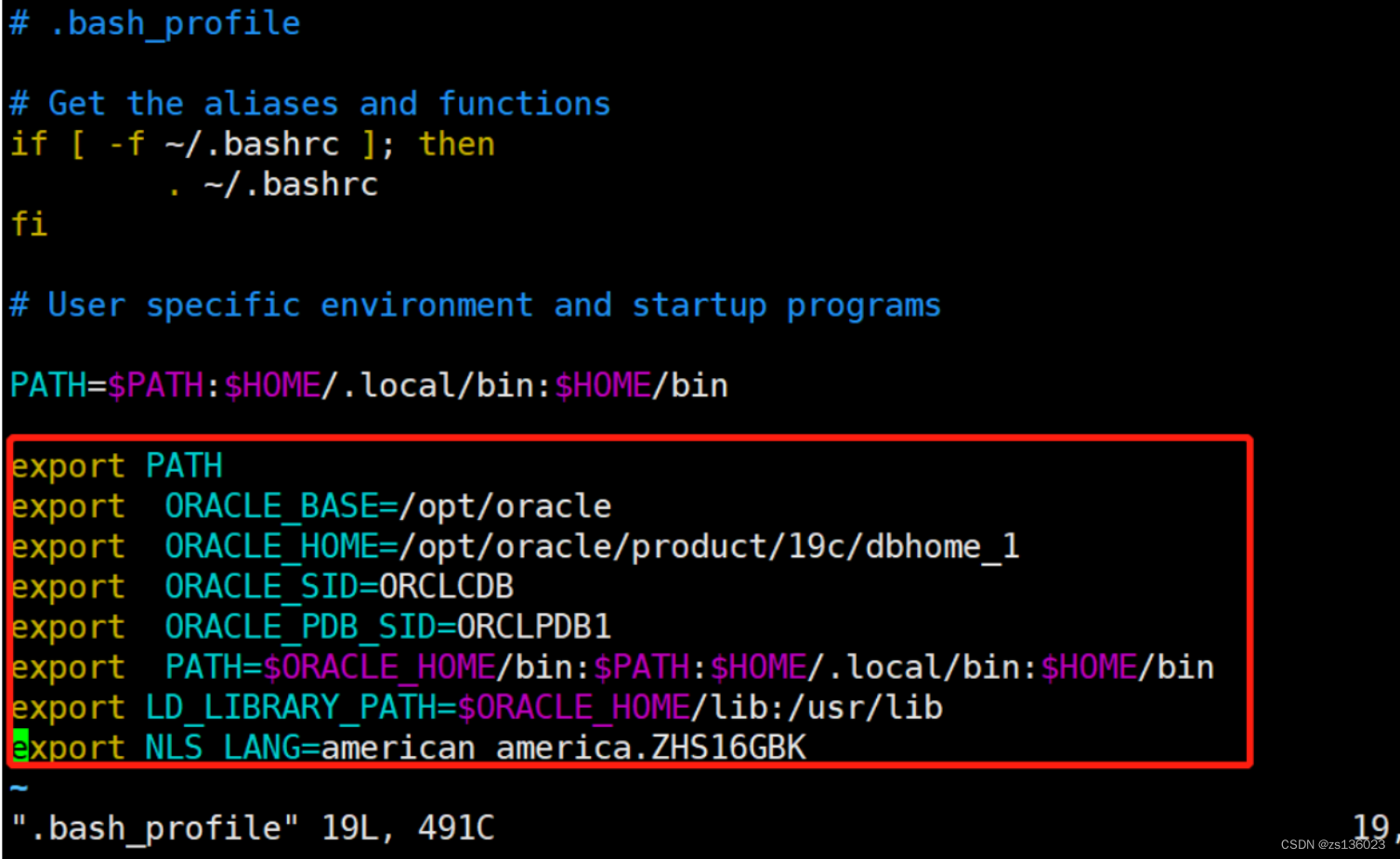Click the ".bash_profile" 19L, 491C status text
Image resolution: width=1400 pixels, height=859 pixels.
251,827
